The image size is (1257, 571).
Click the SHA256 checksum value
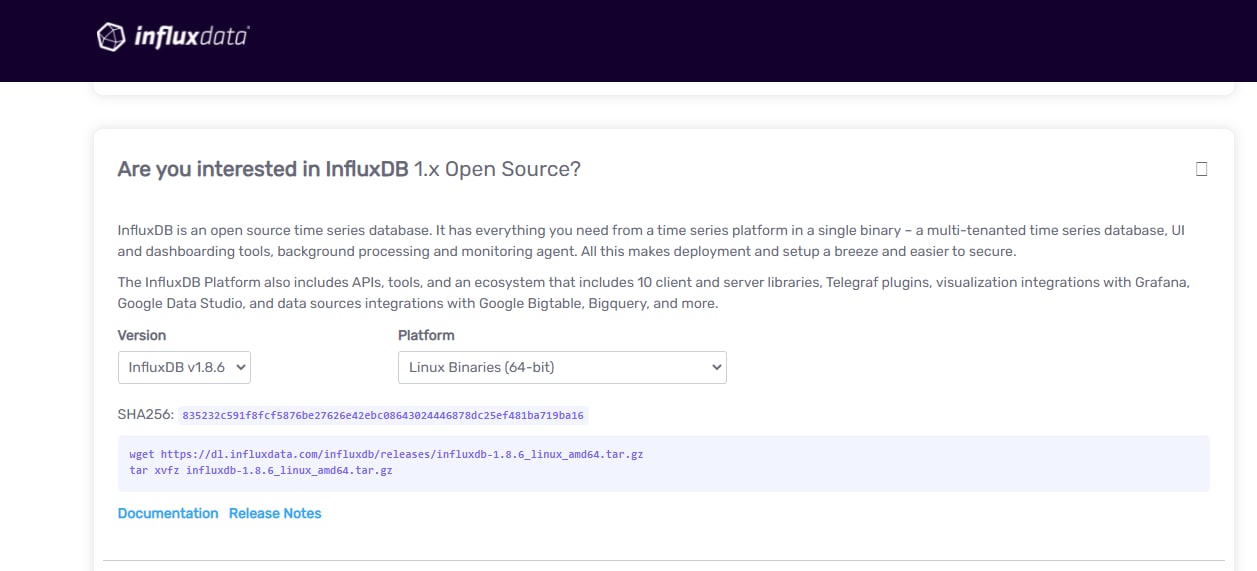(383, 415)
